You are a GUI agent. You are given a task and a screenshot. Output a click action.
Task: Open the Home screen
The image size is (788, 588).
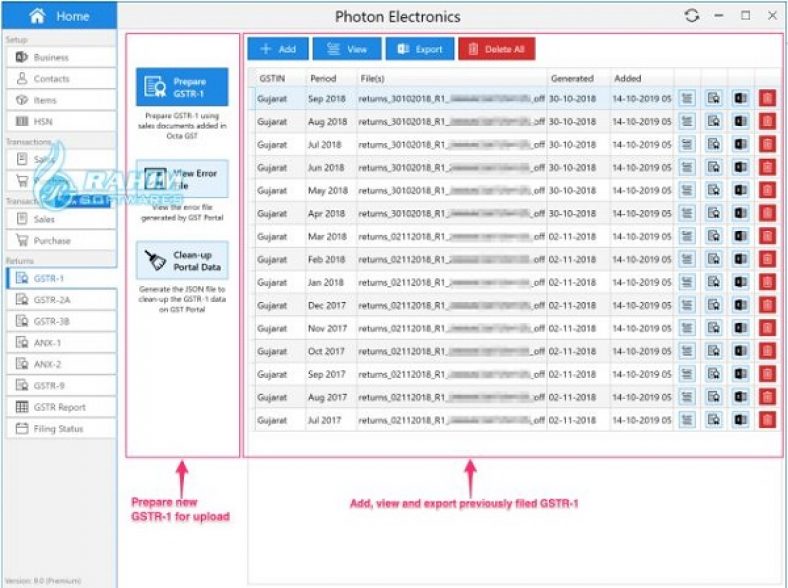coord(59,16)
